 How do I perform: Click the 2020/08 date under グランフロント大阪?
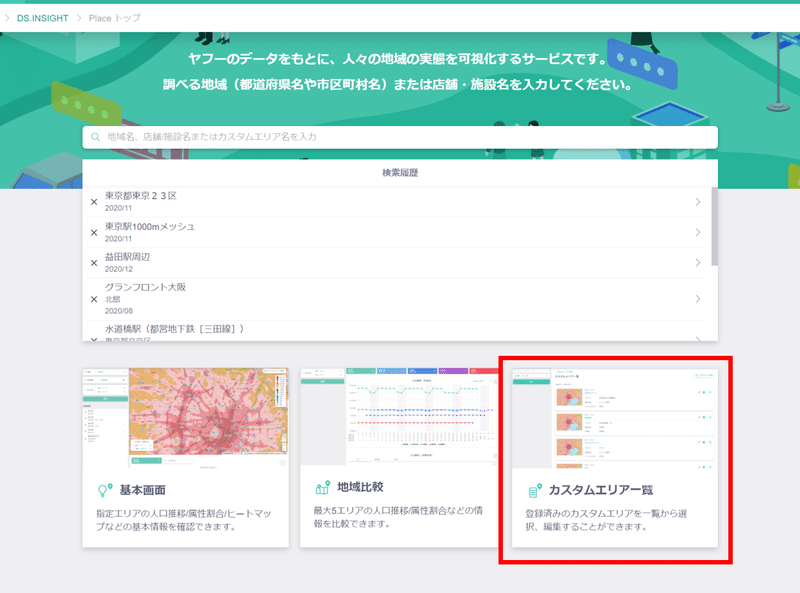(119, 311)
